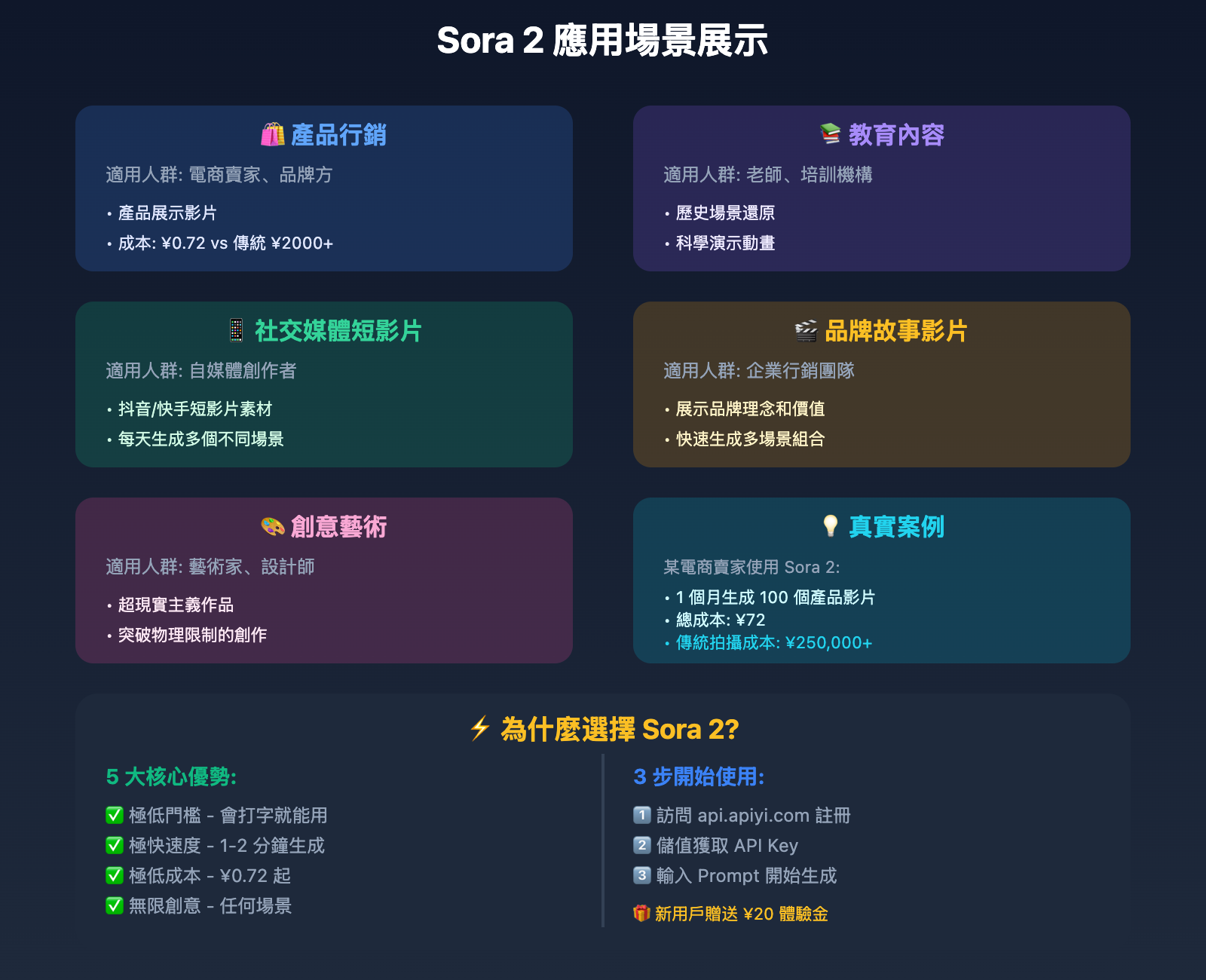The image size is (1206, 980).
Task: Click the phone icon beside 社交媒體短影片
Action: (x=236, y=330)
